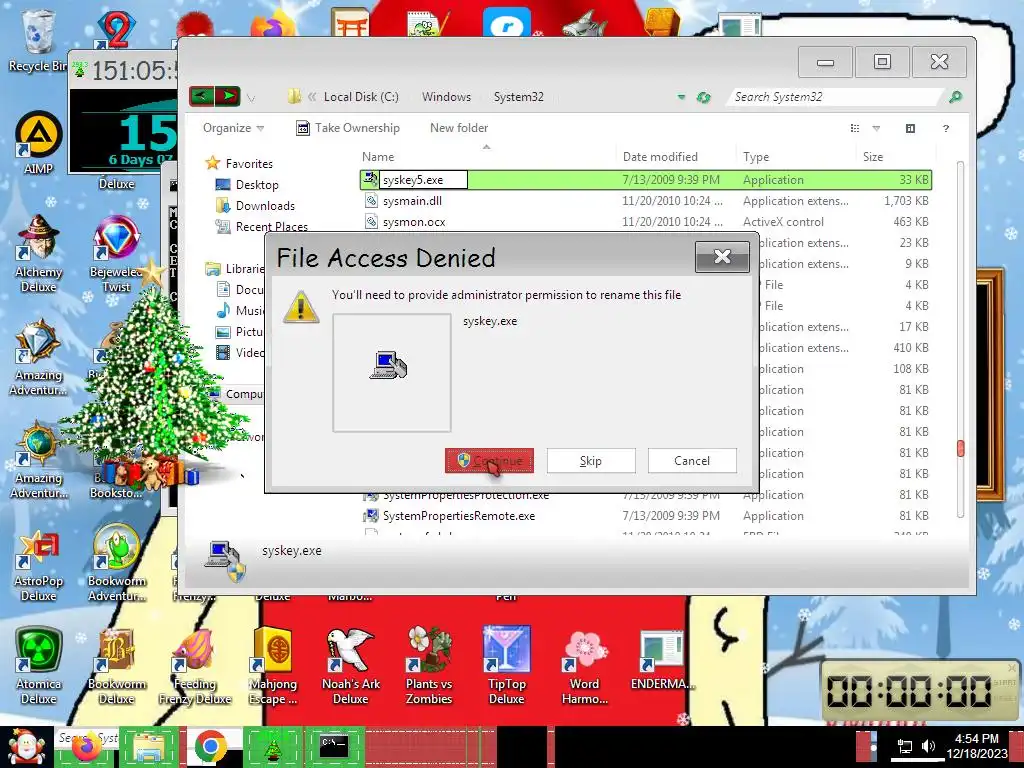Open address bar history dropdown
This screenshot has width=1024, height=768.
click(x=681, y=97)
